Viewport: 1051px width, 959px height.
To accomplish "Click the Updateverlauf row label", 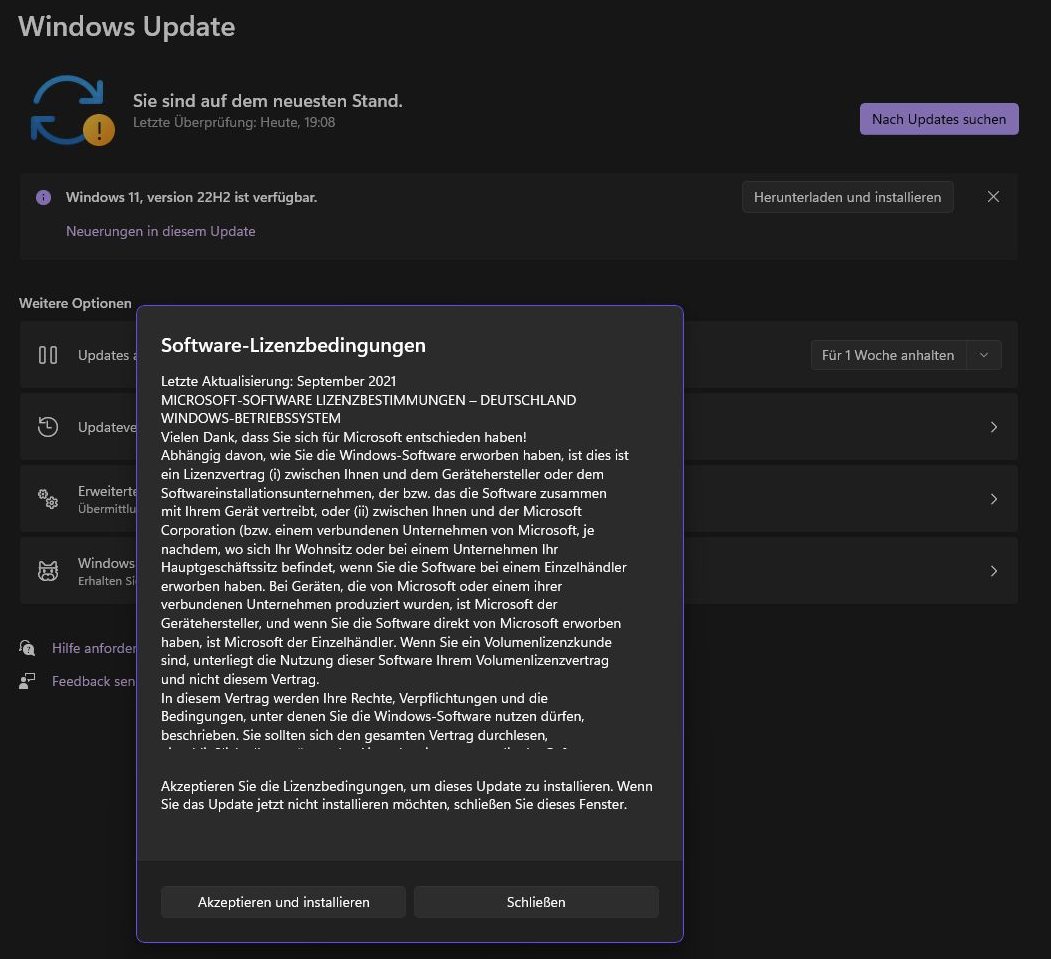I will pyautogui.click(x=107, y=427).
